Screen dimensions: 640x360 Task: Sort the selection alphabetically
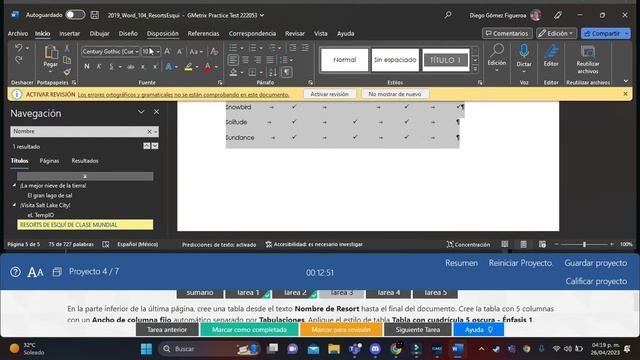(273, 72)
